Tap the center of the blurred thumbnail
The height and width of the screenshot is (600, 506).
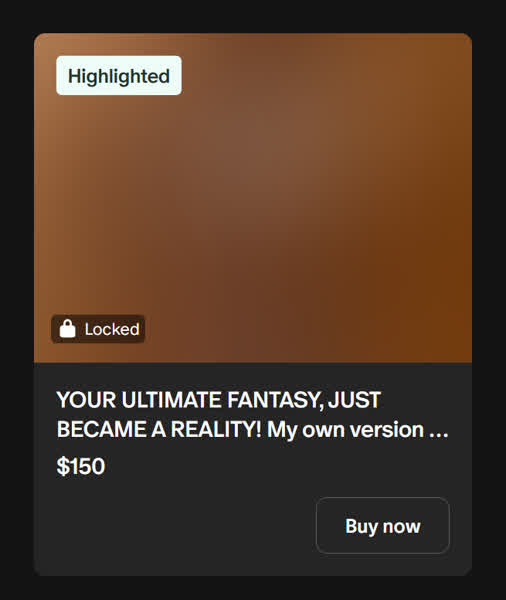253,198
